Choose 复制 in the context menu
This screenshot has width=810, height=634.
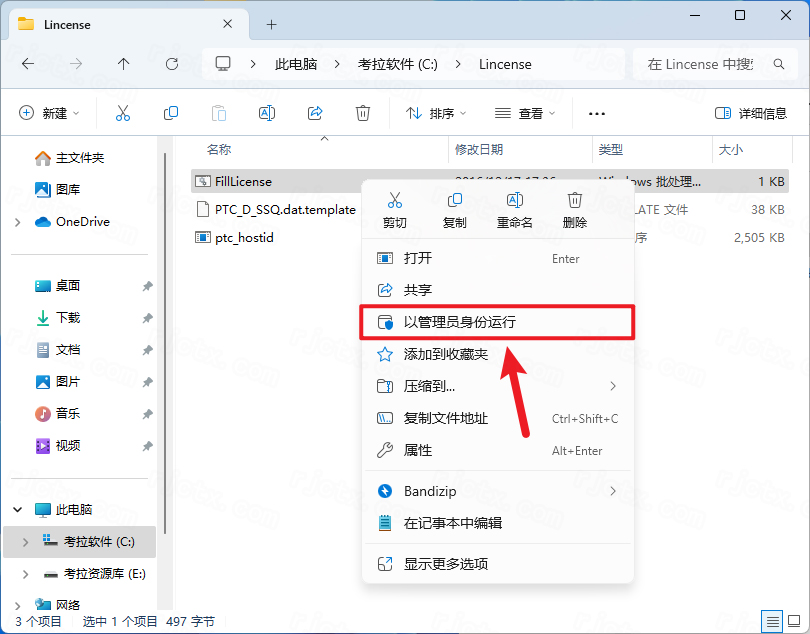(x=455, y=211)
